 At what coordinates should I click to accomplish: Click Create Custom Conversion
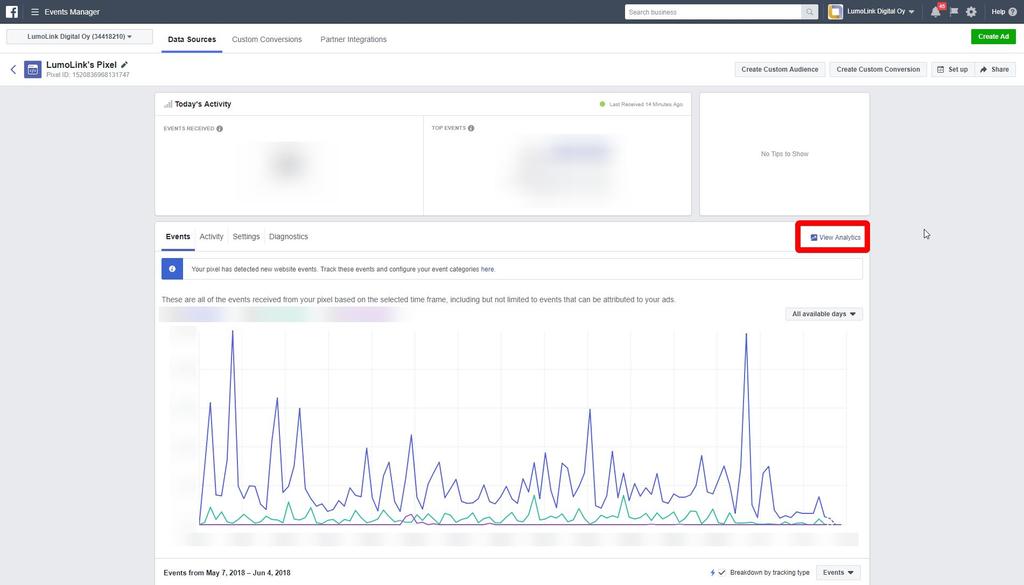pyautogui.click(x=878, y=69)
